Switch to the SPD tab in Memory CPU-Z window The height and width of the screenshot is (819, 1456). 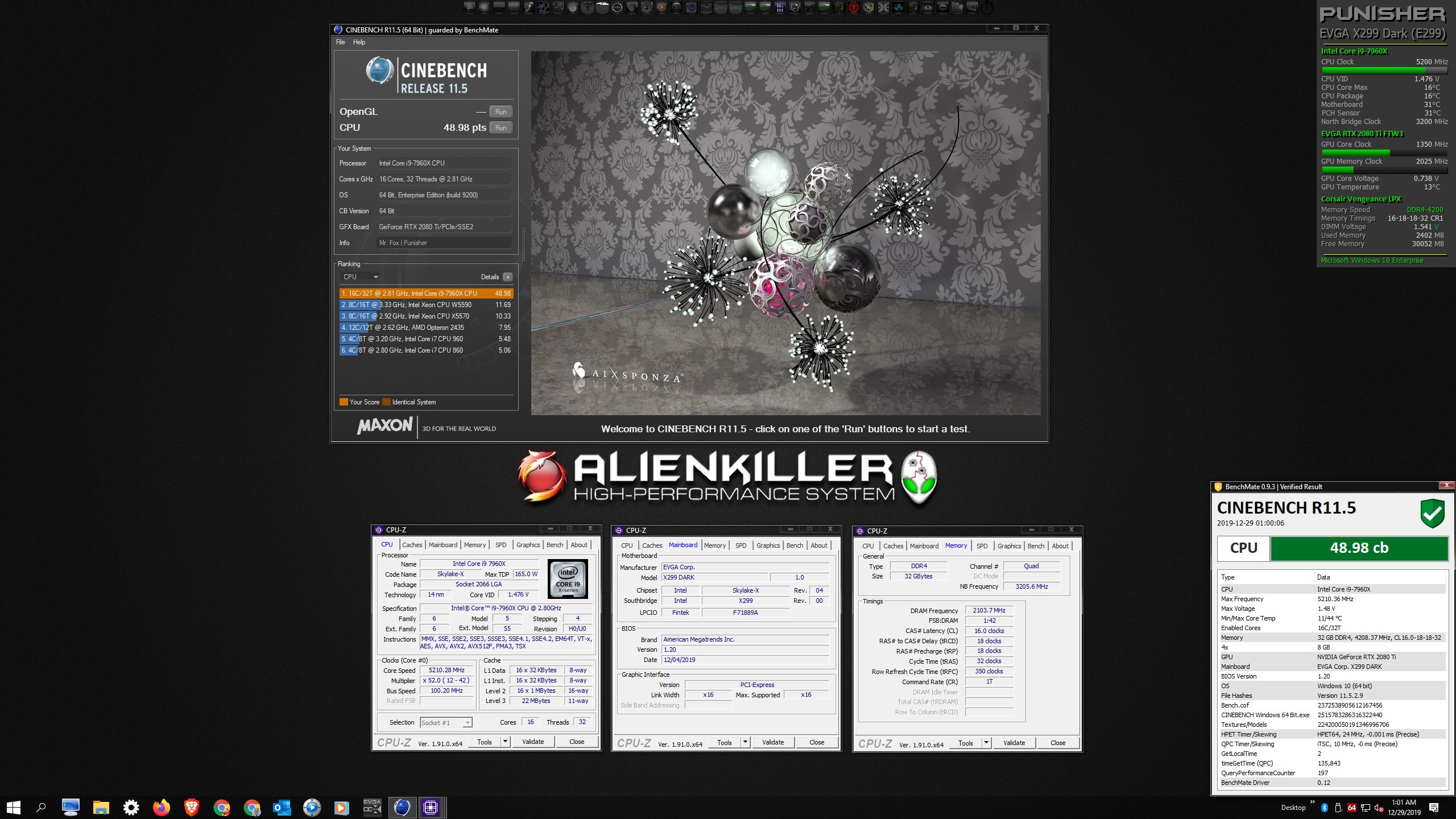click(x=982, y=546)
